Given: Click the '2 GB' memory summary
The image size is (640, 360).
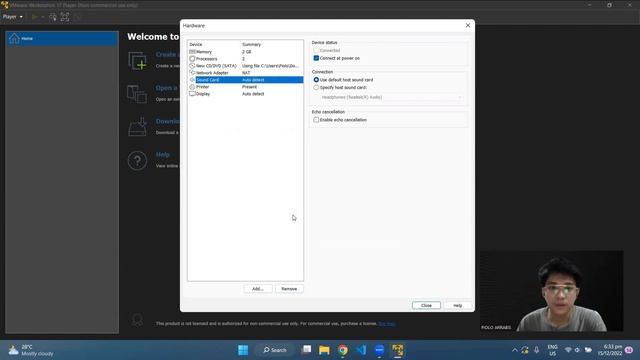Looking at the screenshot, I should click(x=247, y=52).
